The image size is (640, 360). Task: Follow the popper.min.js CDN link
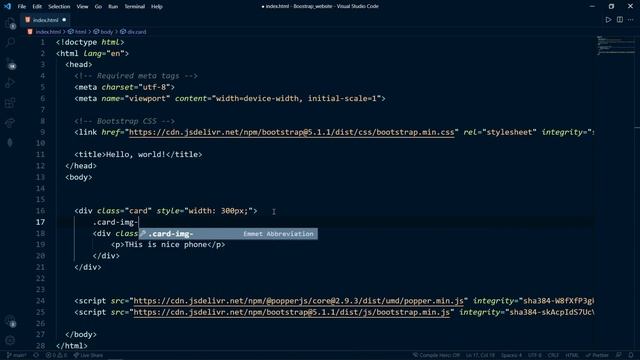298,301
